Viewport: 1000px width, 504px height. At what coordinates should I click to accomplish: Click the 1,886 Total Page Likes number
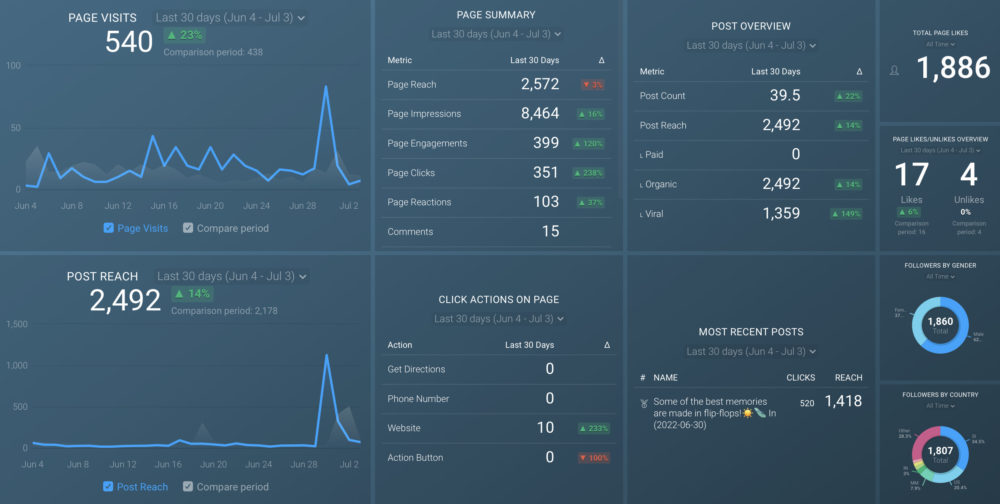click(x=953, y=68)
